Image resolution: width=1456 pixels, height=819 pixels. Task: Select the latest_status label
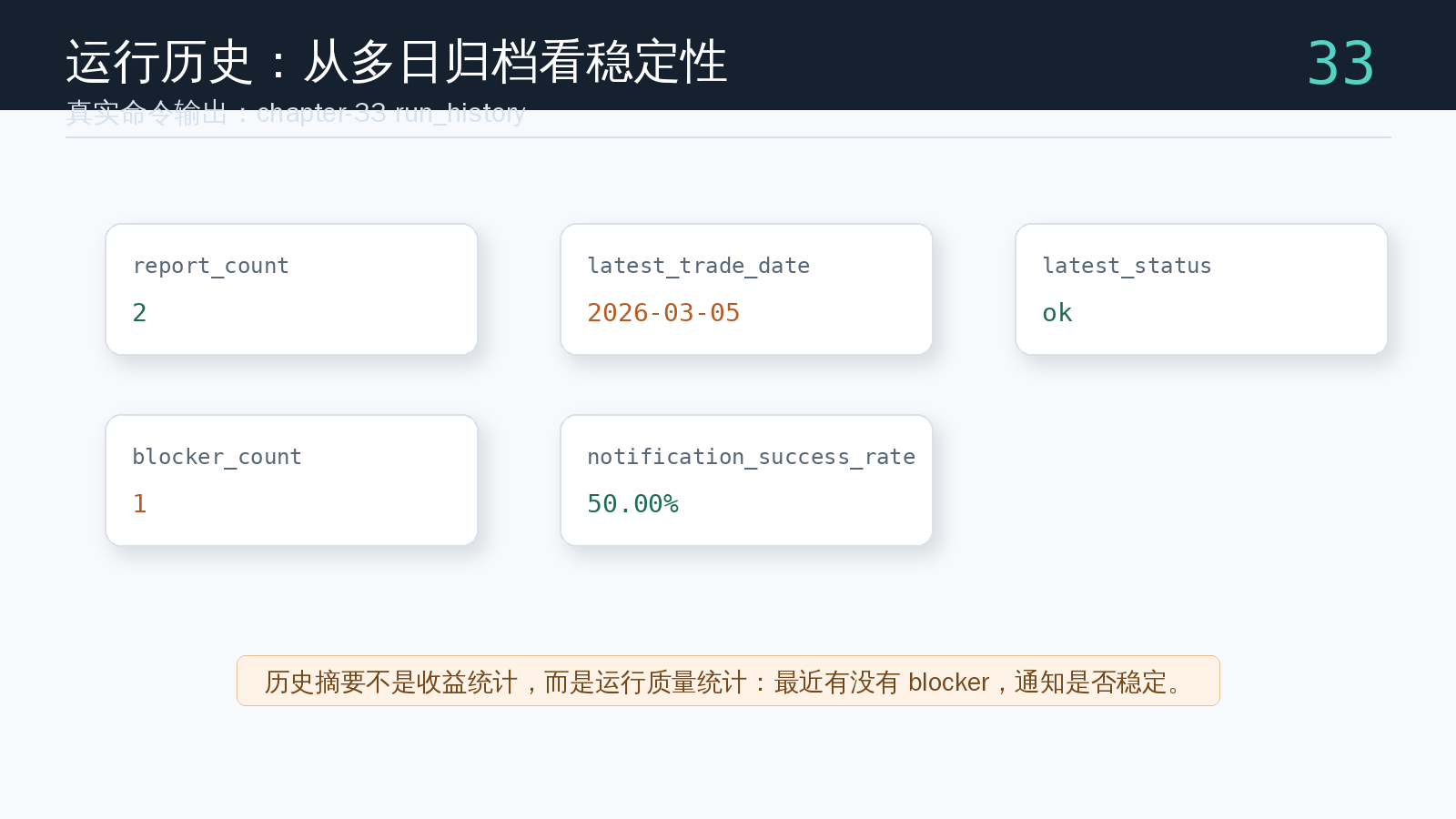pos(1127,266)
